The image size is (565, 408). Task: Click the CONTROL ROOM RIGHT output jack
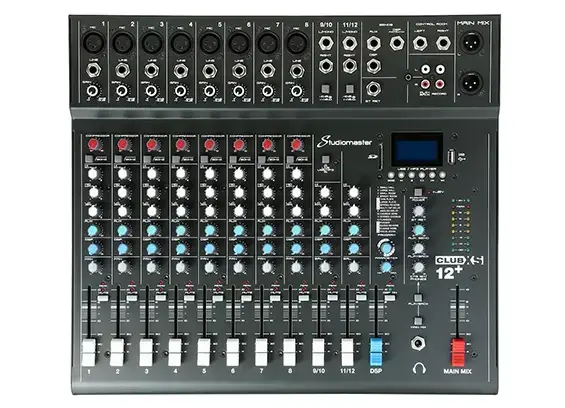tap(443, 43)
